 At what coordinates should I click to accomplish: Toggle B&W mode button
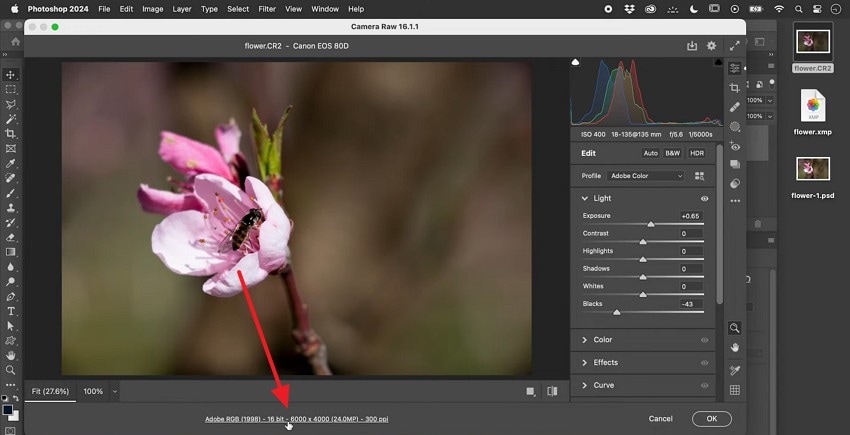673,153
